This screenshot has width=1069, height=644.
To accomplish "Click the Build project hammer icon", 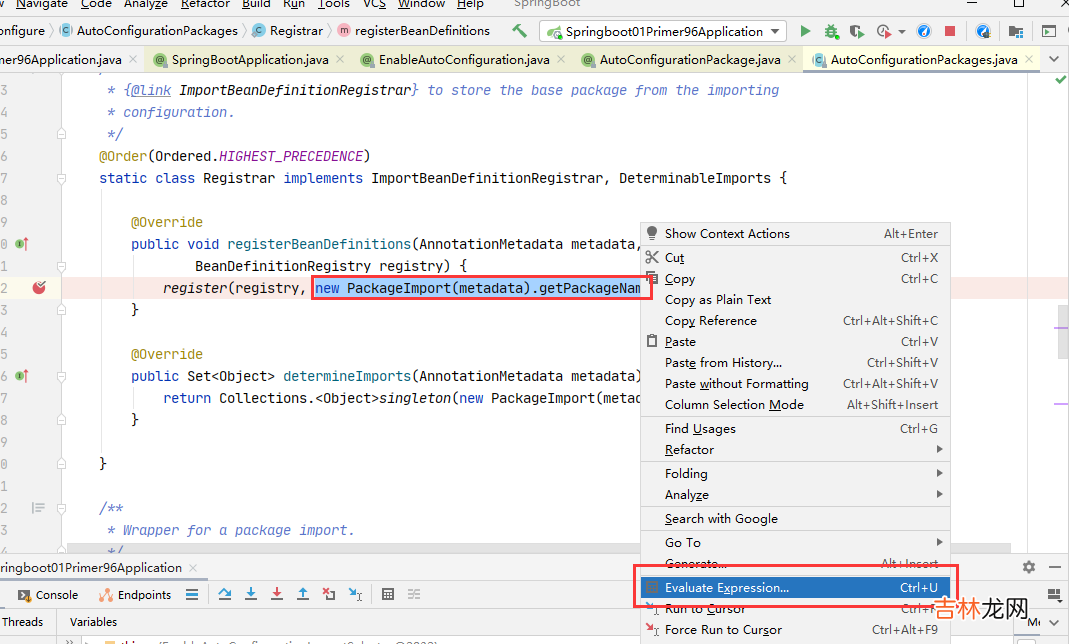I will point(519,32).
